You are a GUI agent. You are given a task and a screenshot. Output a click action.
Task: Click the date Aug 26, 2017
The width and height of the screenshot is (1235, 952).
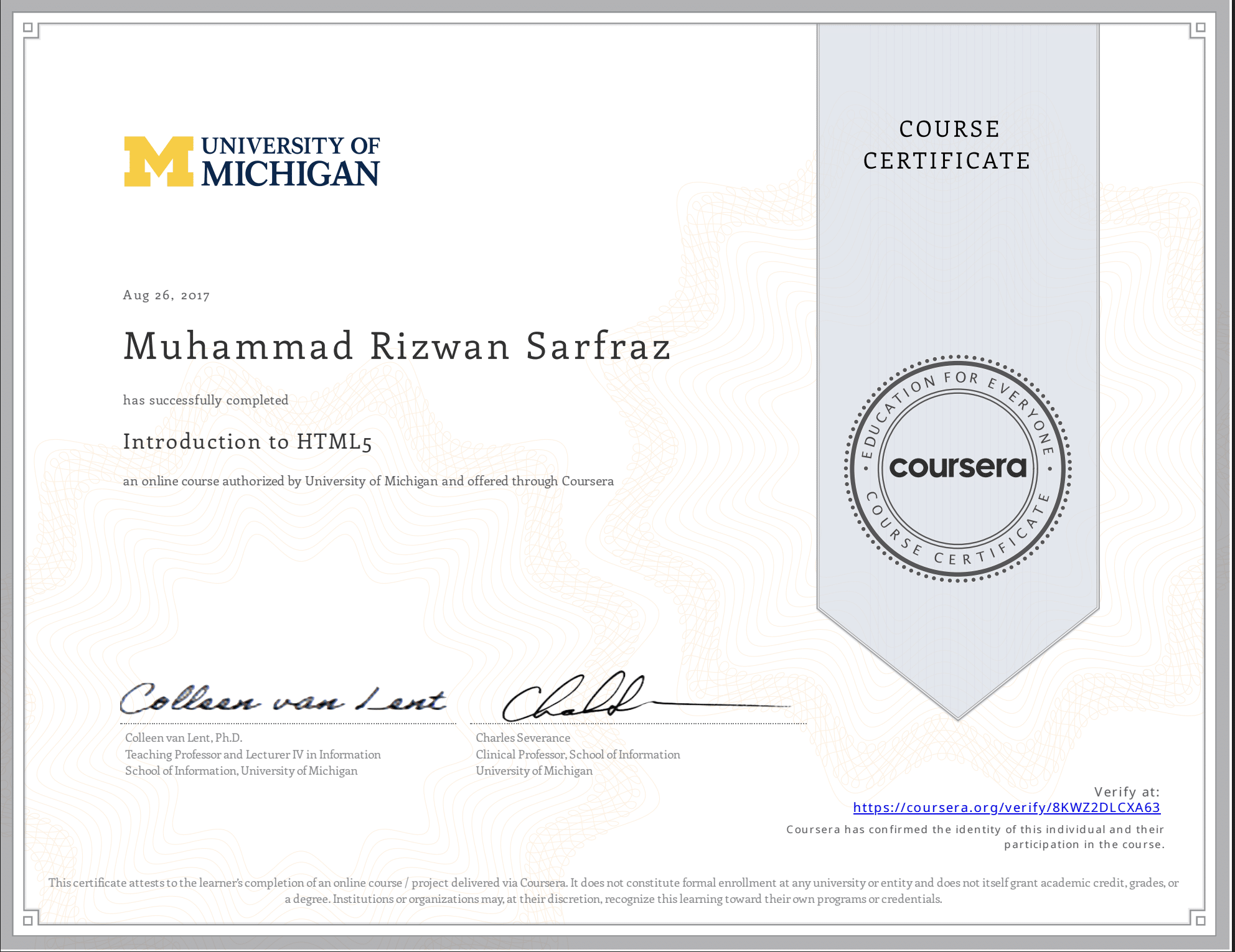[166, 295]
